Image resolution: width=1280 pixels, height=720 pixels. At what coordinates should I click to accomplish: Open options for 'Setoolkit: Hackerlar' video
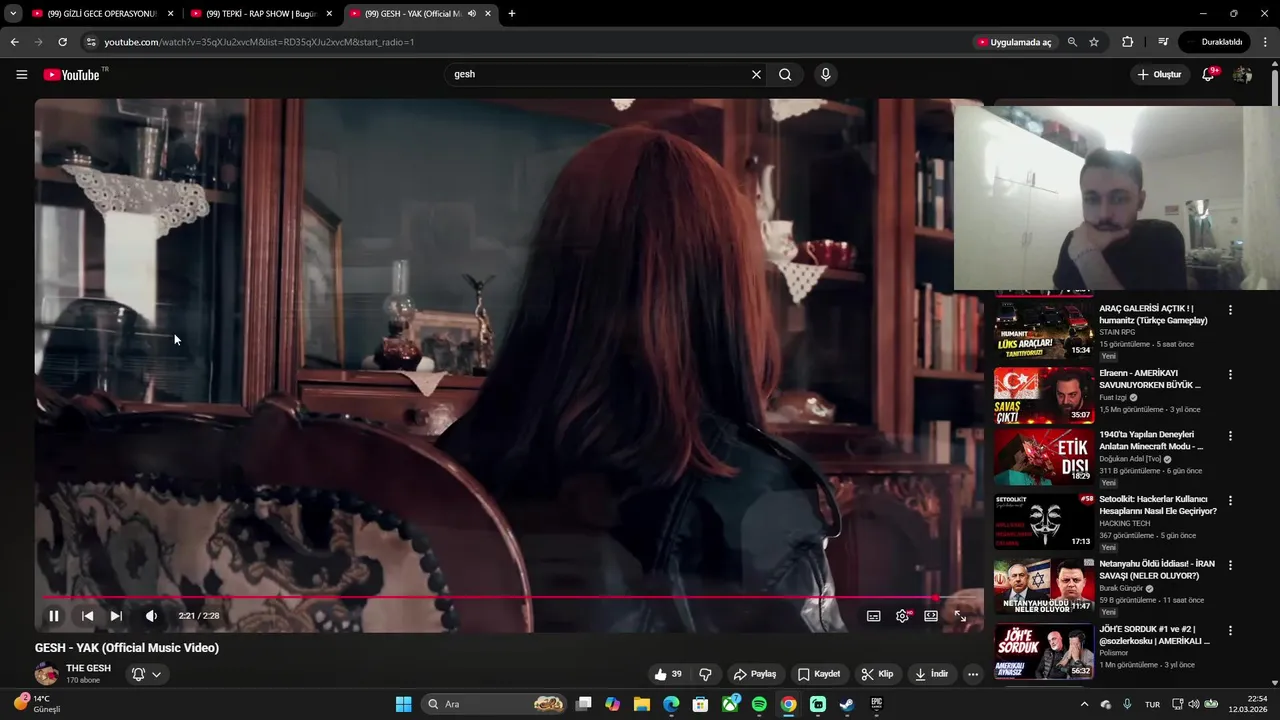tap(1230, 500)
